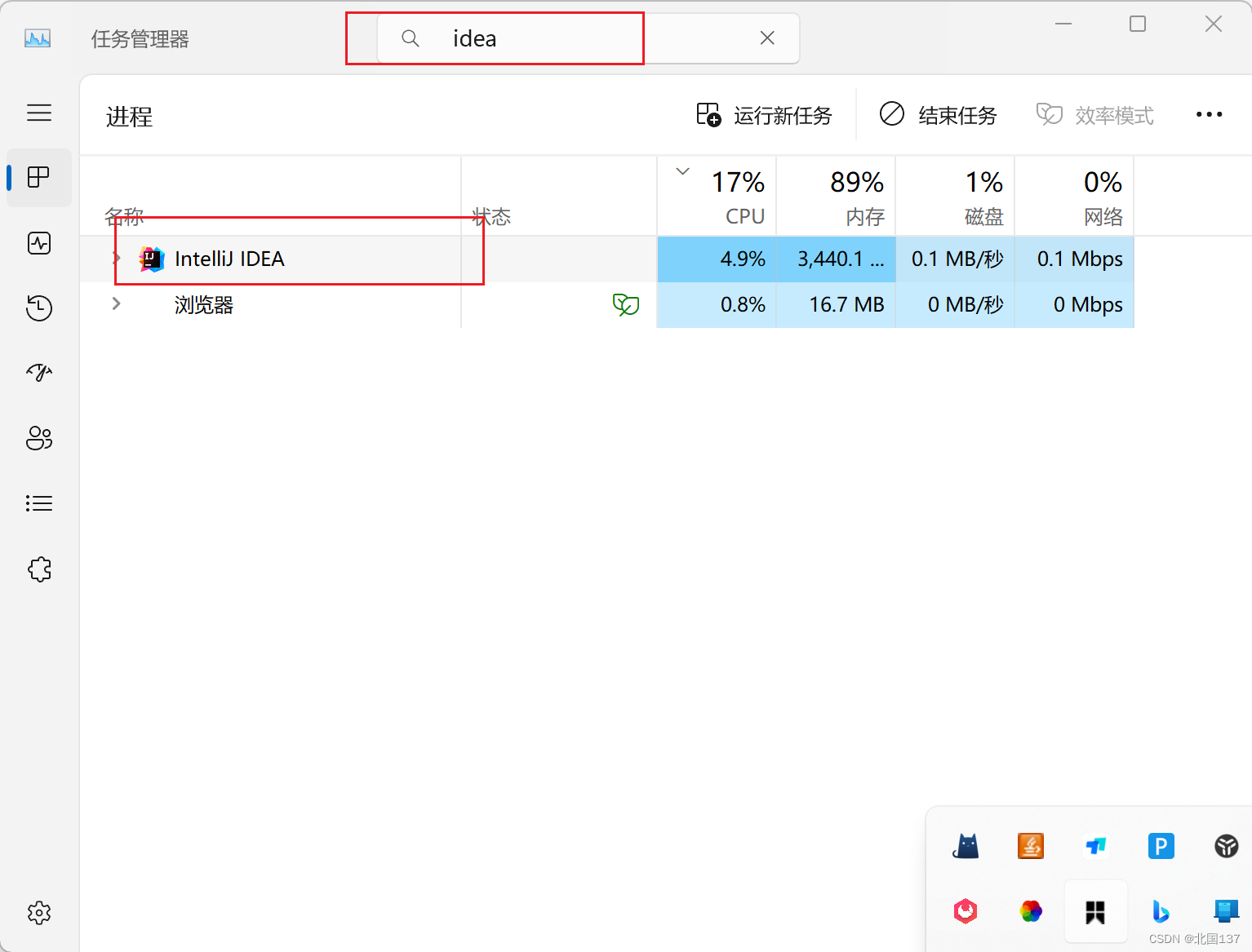Viewport: 1252px width, 952px height.
Task: Expand the IntelliJ IDEA process group
Action: point(117,259)
